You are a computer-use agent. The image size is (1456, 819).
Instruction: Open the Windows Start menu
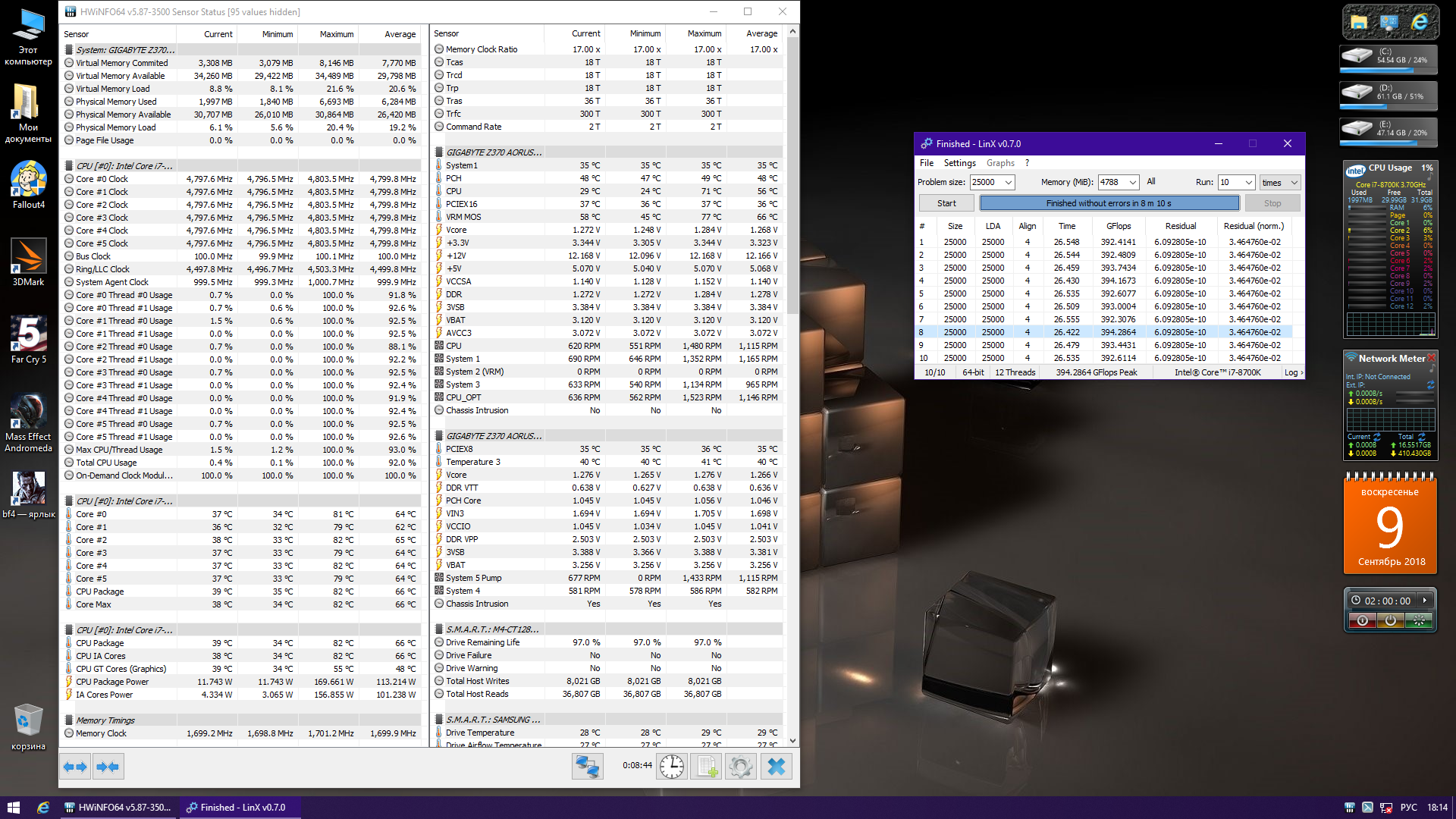[13, 808]
